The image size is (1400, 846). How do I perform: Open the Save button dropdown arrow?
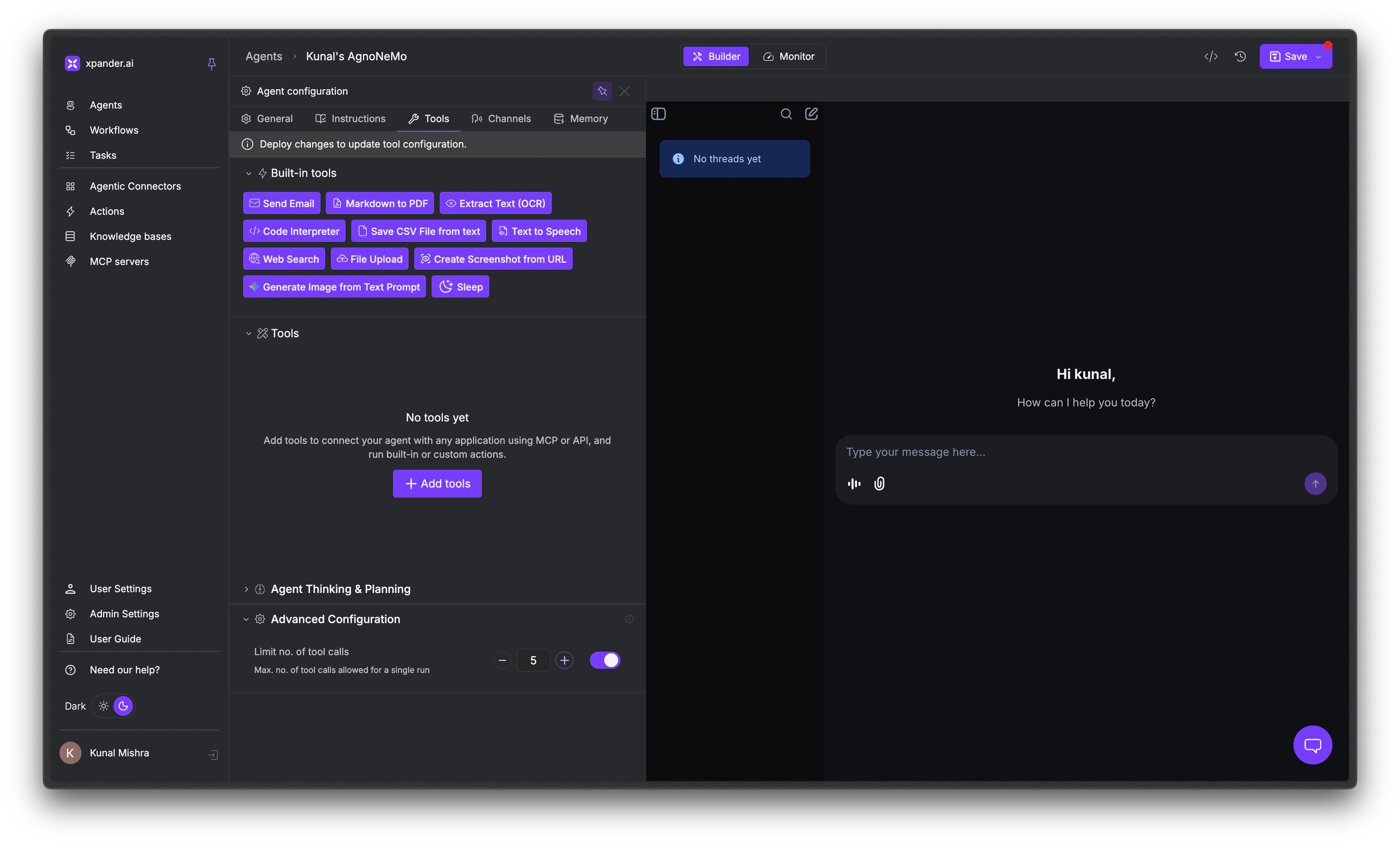click(1319, 57)
